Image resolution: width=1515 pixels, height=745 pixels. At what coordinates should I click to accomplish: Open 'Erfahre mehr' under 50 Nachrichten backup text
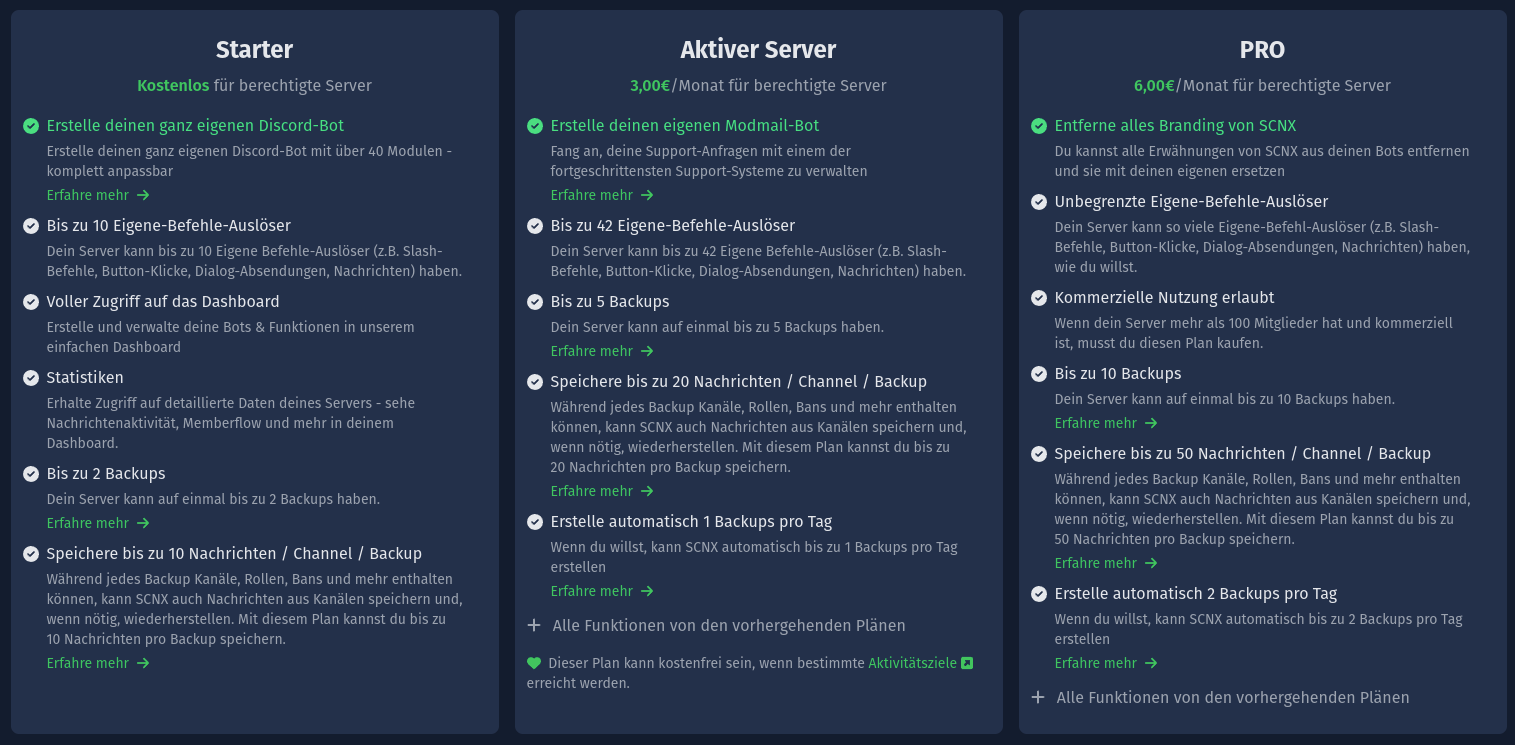[x=1106, y=563]
